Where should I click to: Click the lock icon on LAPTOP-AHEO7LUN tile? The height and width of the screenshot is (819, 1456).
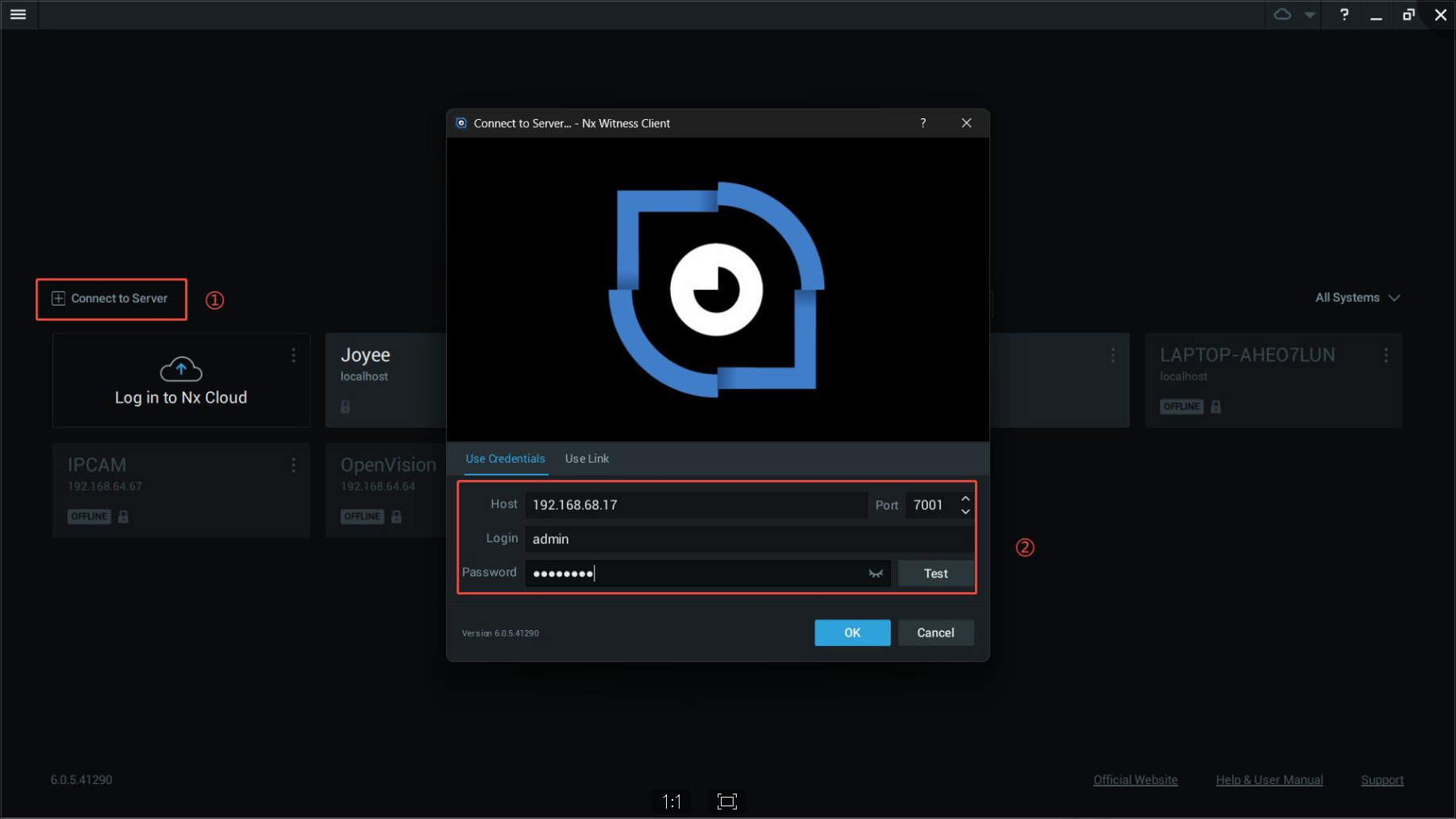[1215, 407]
